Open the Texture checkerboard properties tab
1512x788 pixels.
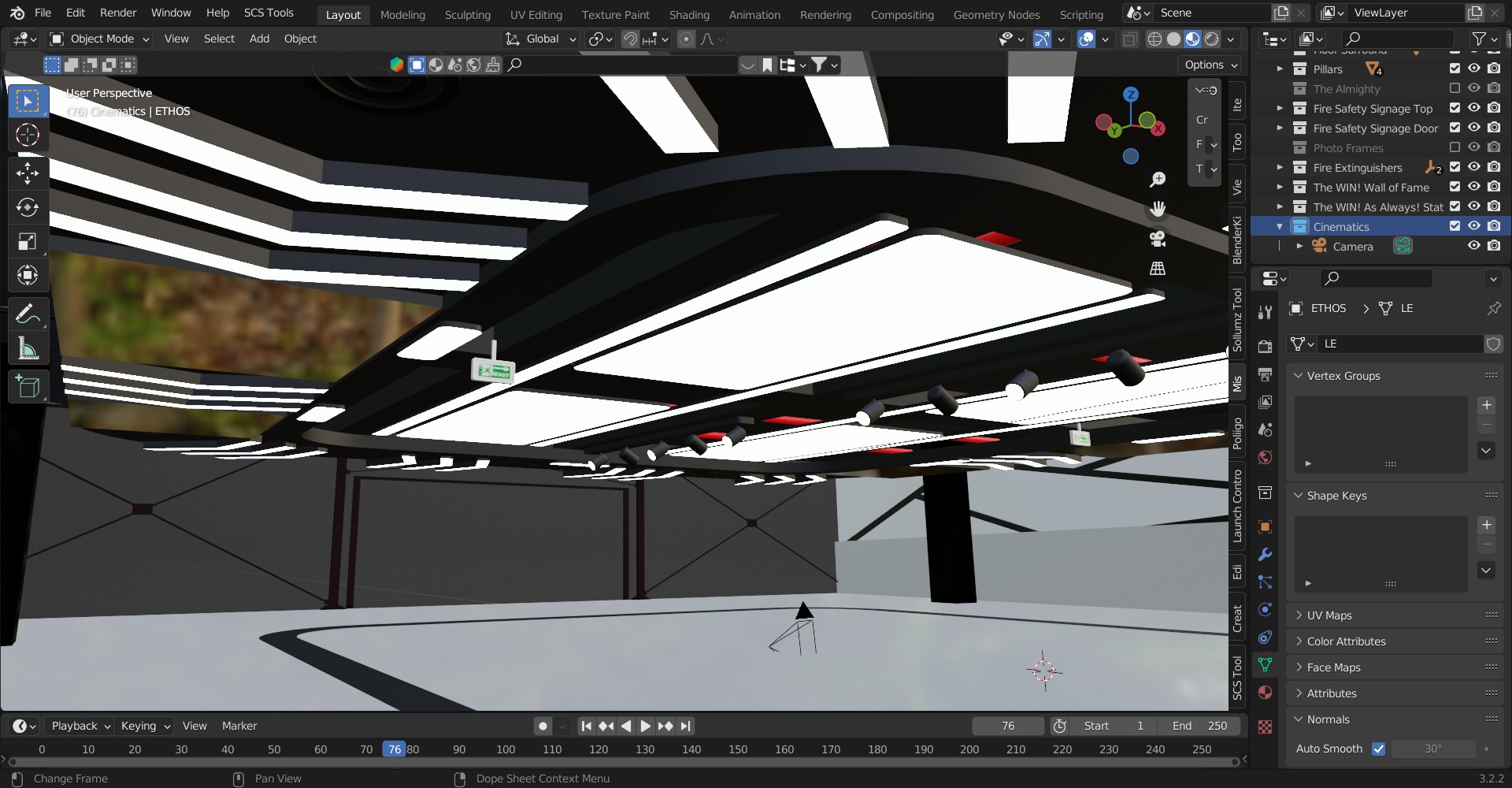(1266, 727)
